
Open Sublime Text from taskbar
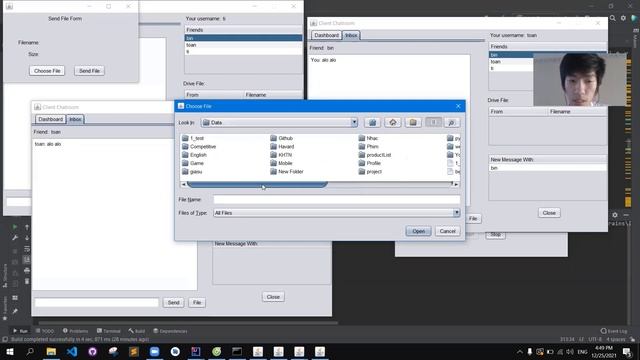[134, 351]
